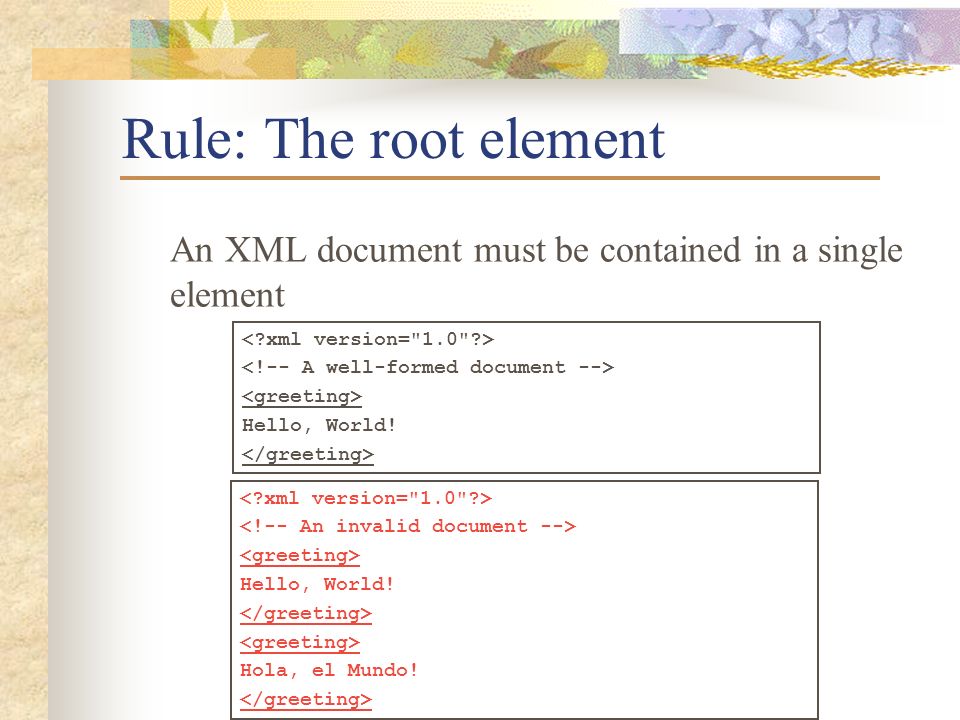Image resolution: width=960 pixels, height=720 pixels.
Task: Click the black underlined closing </greeting> tag
Action: coord(308,454)
